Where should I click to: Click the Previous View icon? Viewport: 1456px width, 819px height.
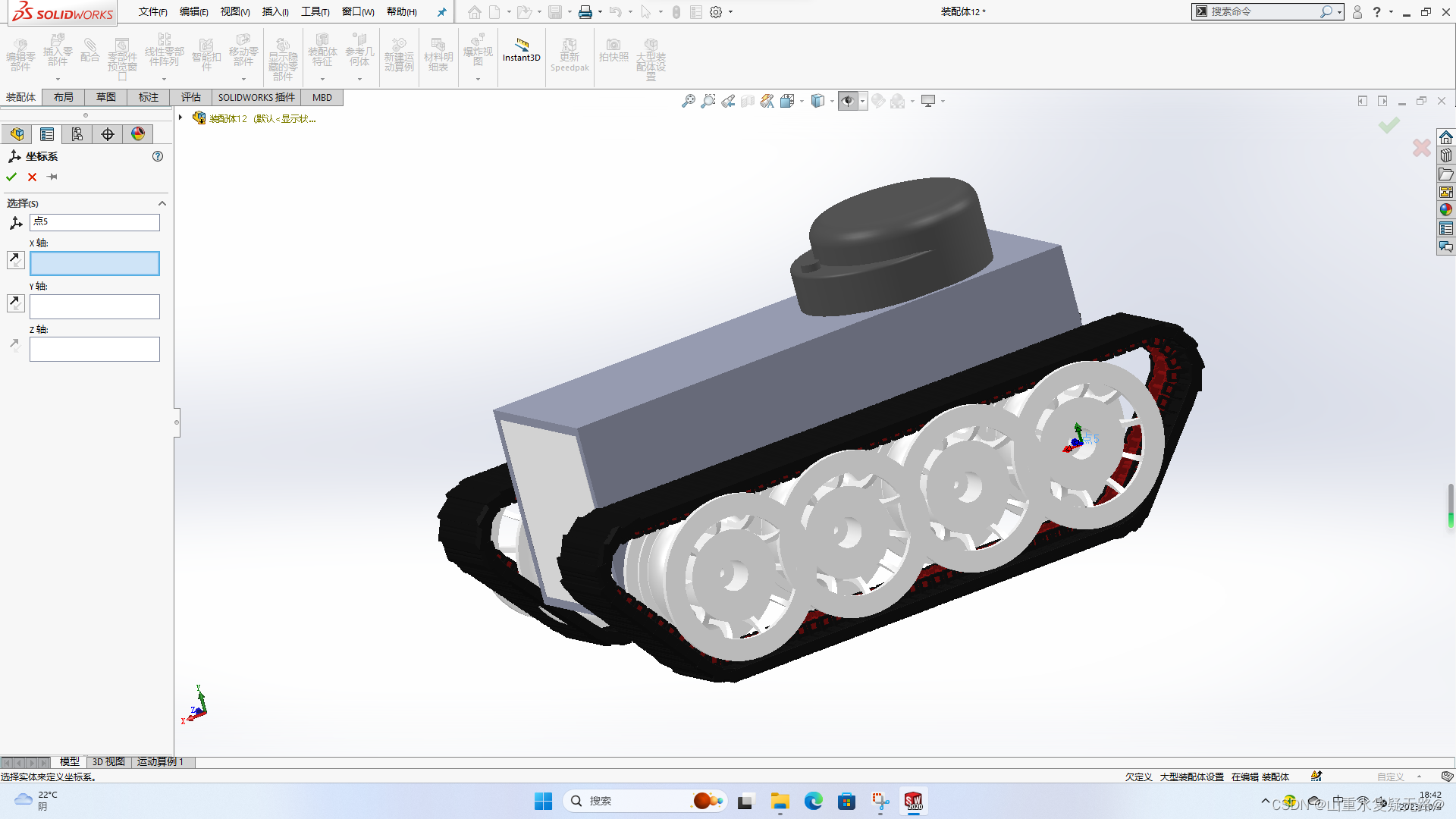click(x=728, y=101)
